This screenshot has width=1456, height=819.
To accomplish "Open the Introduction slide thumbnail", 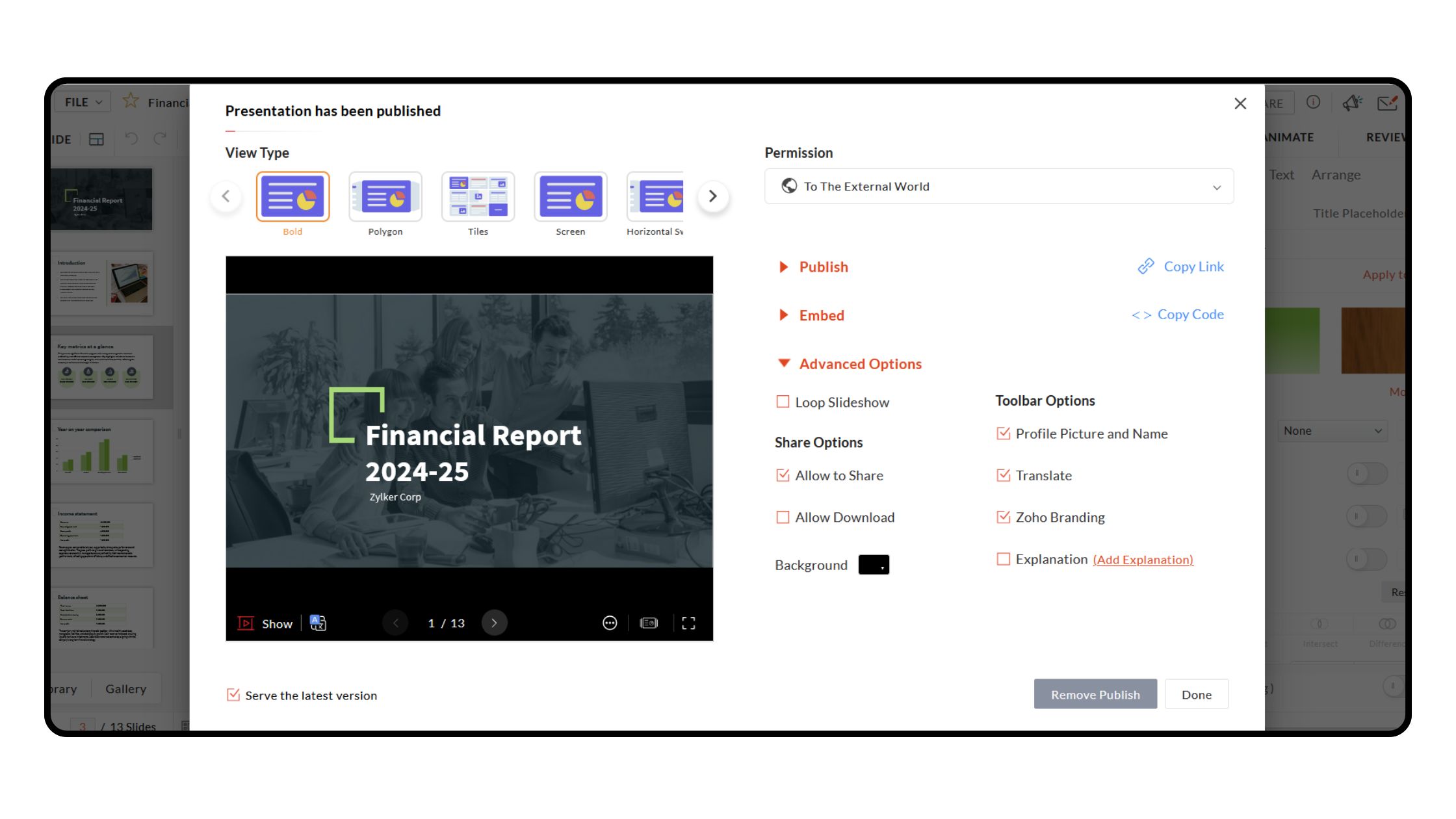I will coord(102,283).
